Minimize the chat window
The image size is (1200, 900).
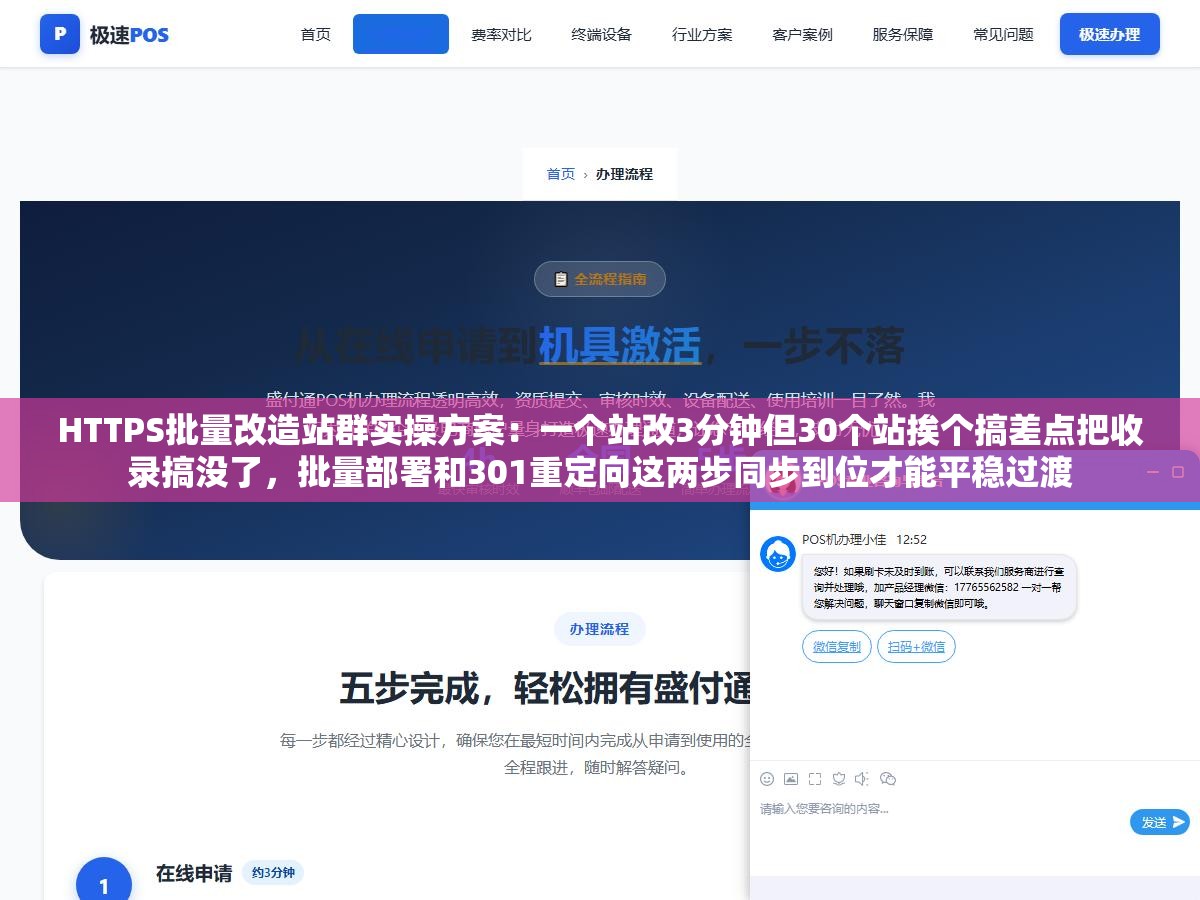coord(1154,471)
